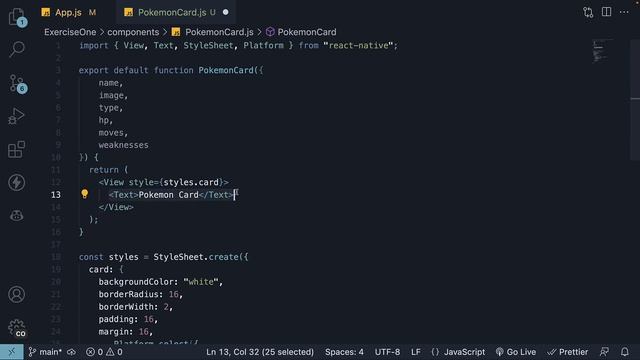Change file encoding UTF-8
640x360 pixels.
tap(387, 352)
